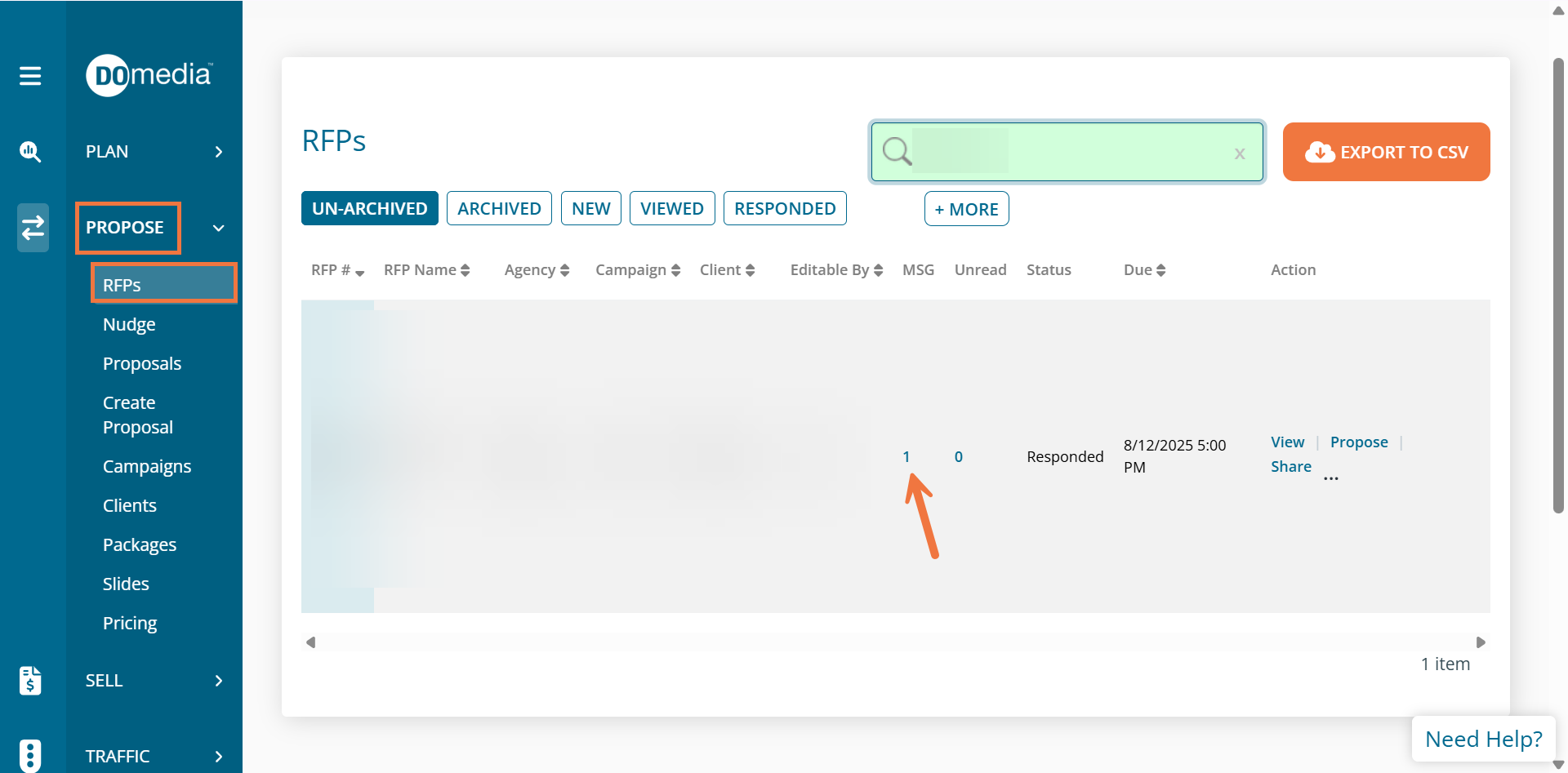The image size is (1568, 773).
Task: Switch to the ARCHIVED filter tab
Action: (x=499, y=208)
